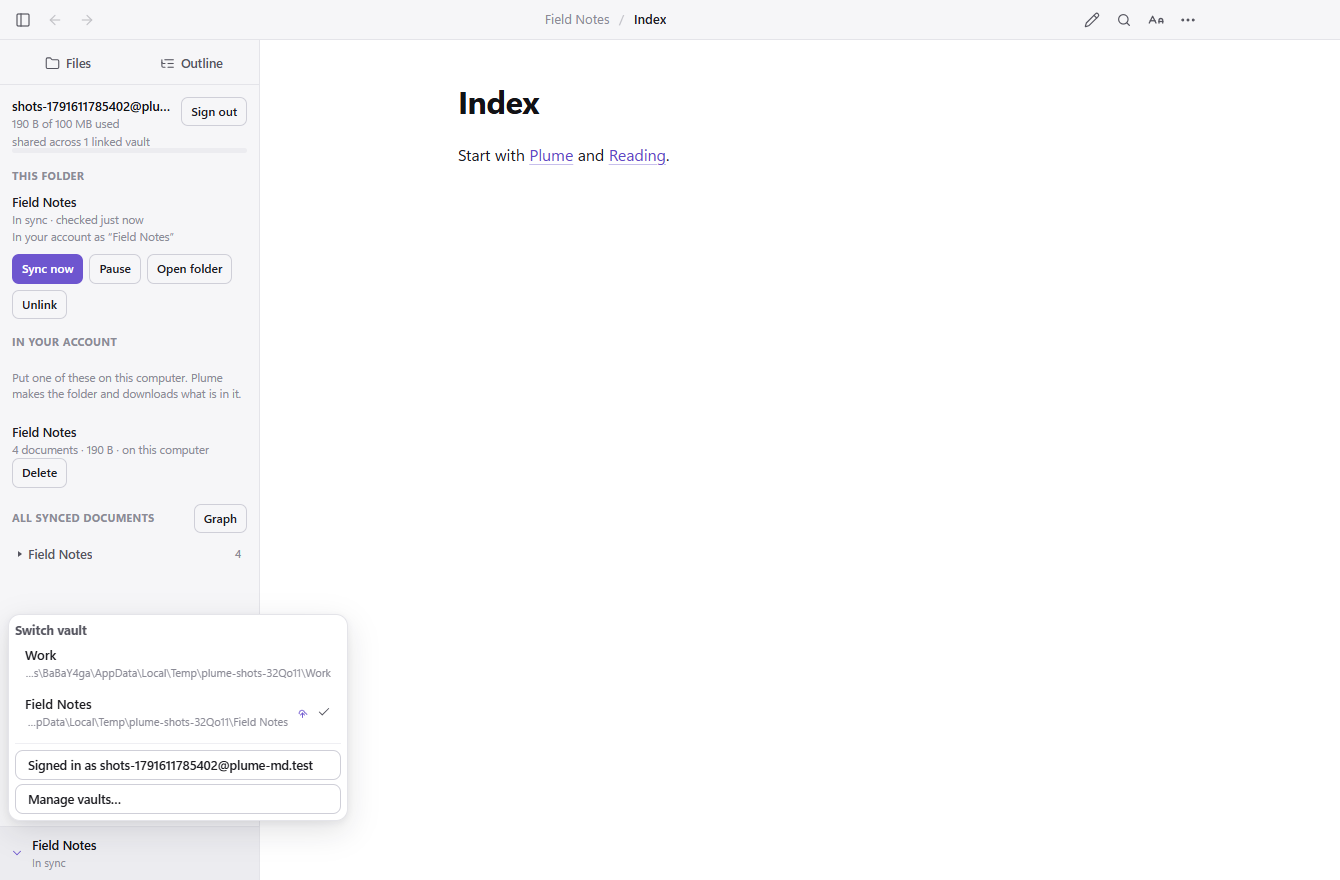Open the three-dot more options menu

(1188, 20)
